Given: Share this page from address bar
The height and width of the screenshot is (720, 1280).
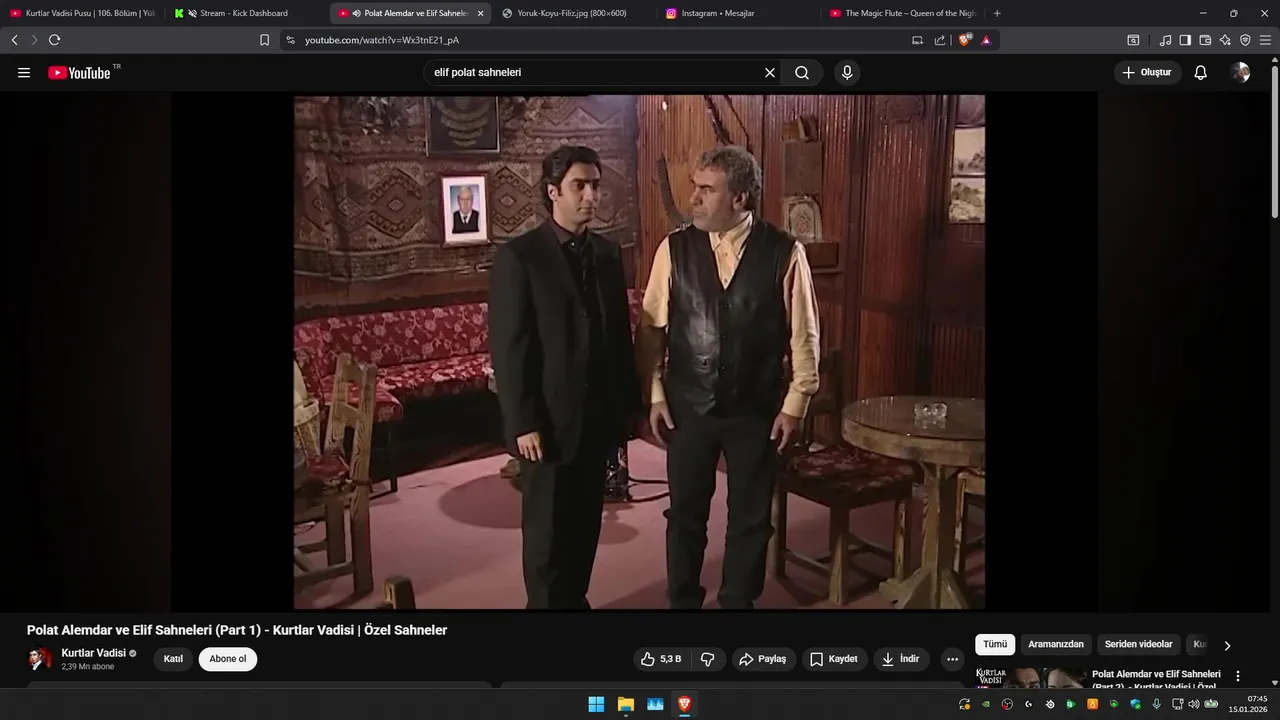Looking at the screenshot, I should coord(940,40).
